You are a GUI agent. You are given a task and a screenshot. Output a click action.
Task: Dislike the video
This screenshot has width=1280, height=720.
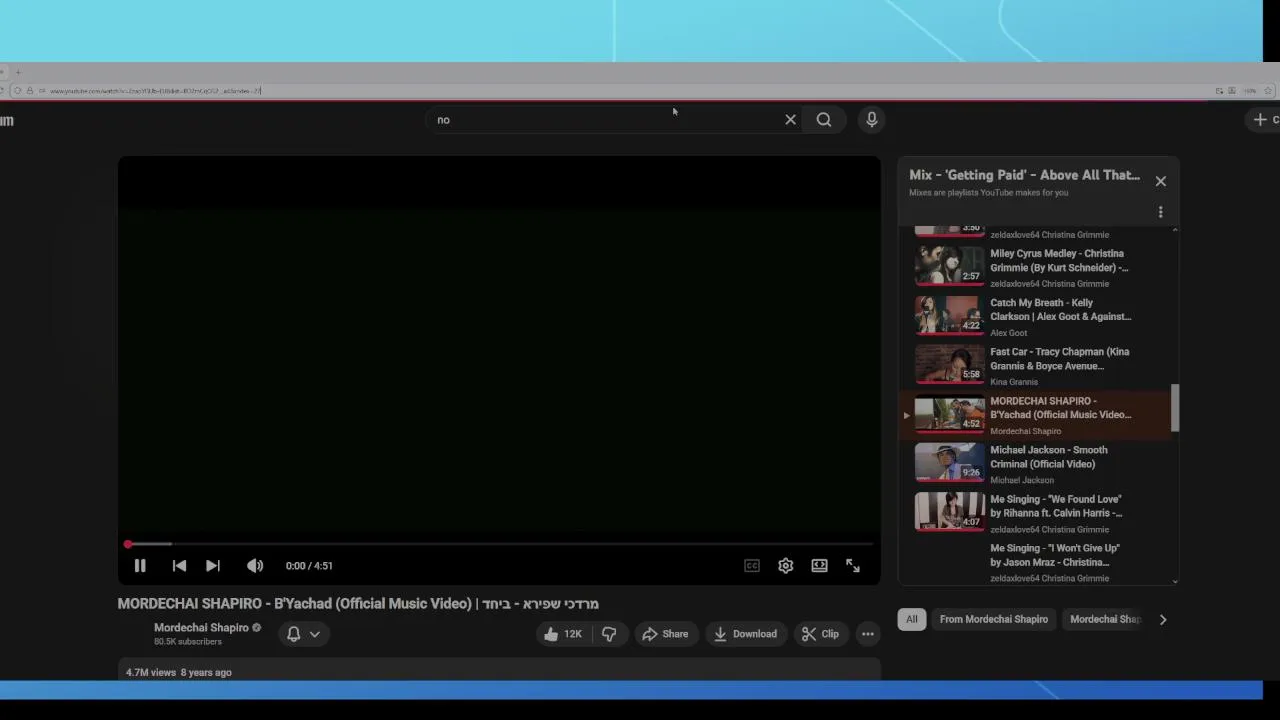click(609, 634)
